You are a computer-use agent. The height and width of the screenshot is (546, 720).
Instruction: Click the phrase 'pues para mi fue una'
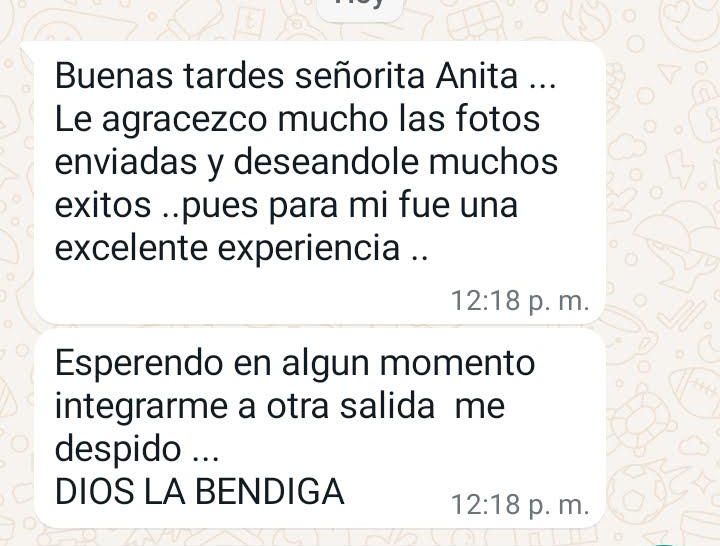350,205
